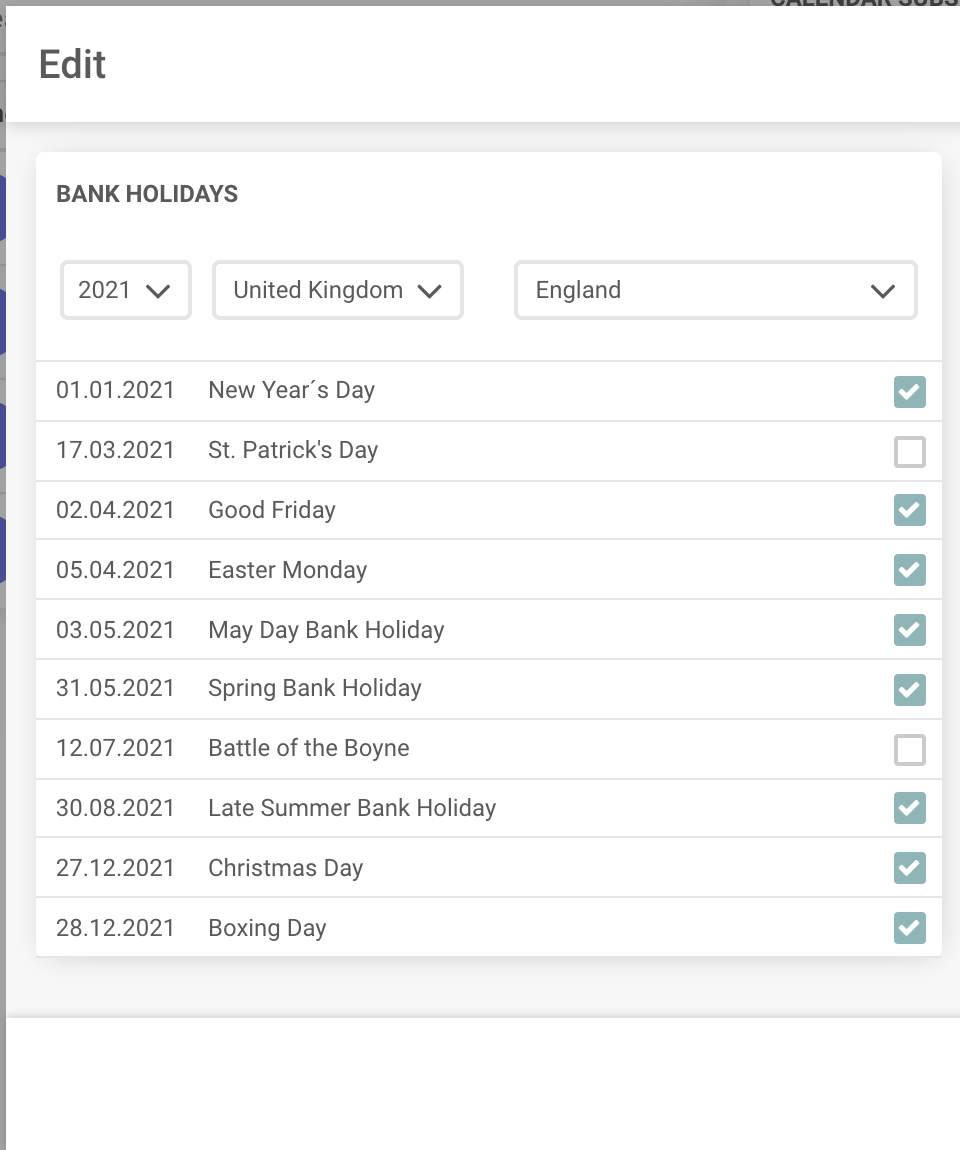Click the chevron next to United Kingdom
The width and height of the screenshot is (960, 1150).
click(x=429, y=291)
